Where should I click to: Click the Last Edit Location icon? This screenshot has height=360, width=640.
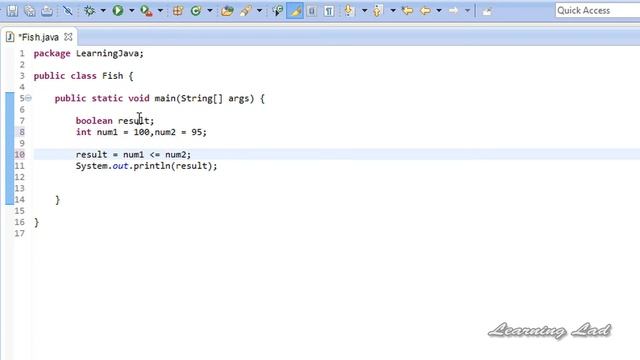tap(407, 11)
